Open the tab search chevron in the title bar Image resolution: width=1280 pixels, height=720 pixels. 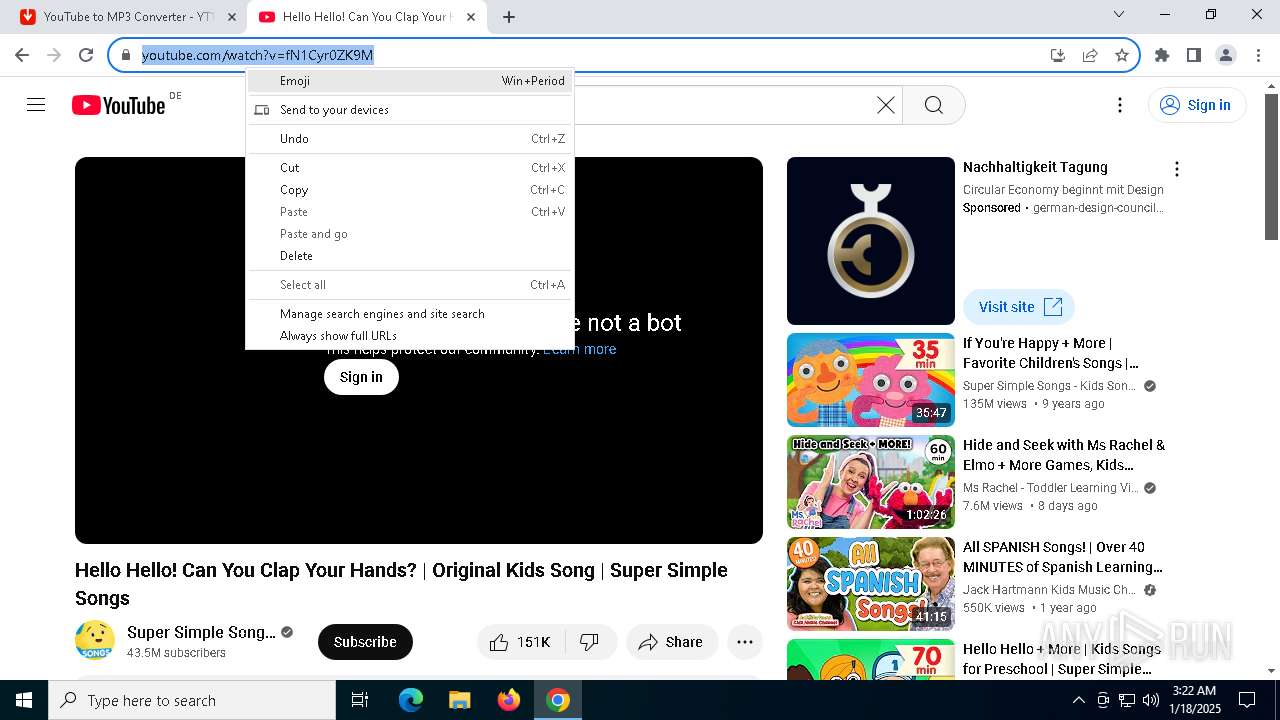(1119, 15)
